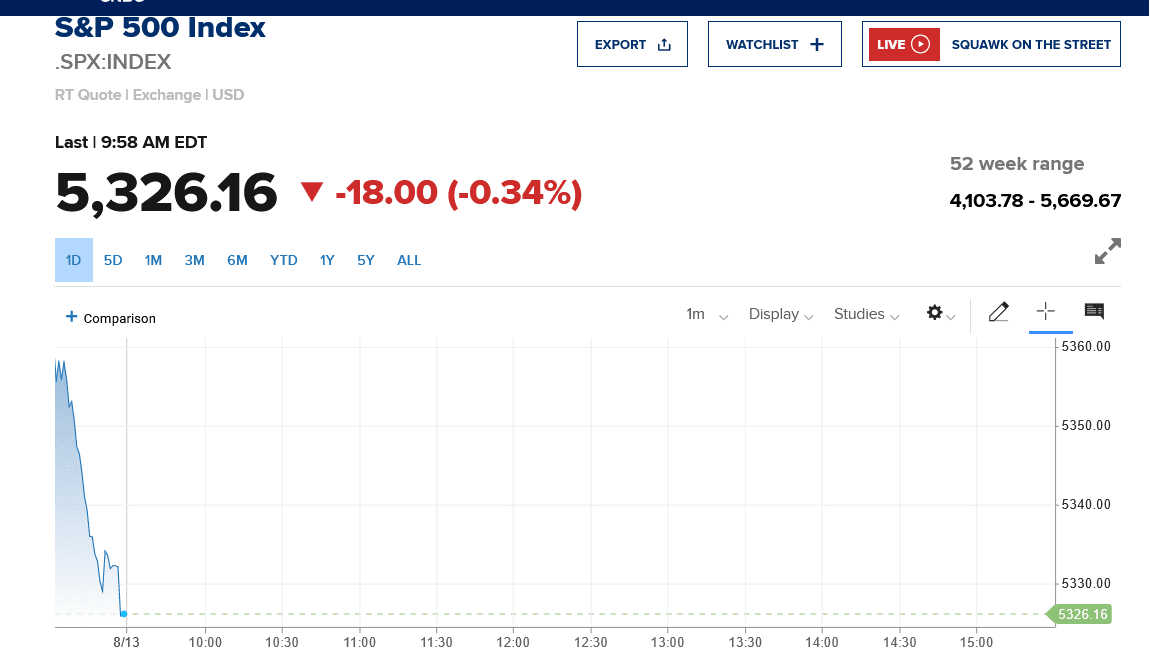
Task: Choose the 1Y time range
Action: tap(327, 260)
